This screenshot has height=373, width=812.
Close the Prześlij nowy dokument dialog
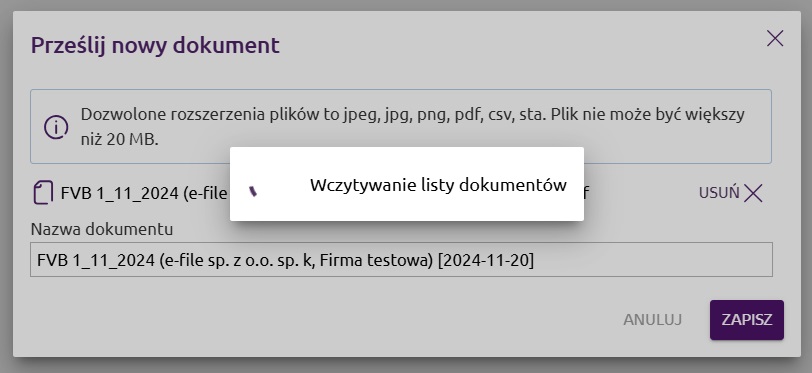(x=775, y=38)
